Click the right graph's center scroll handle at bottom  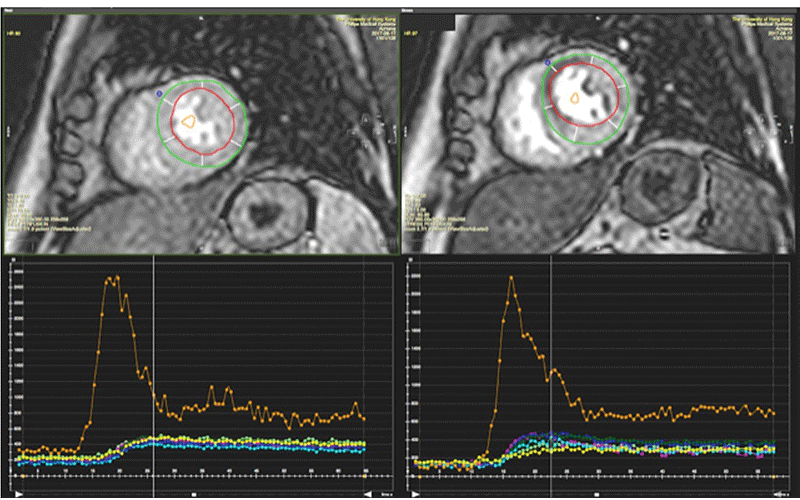[x=596, y=492]
